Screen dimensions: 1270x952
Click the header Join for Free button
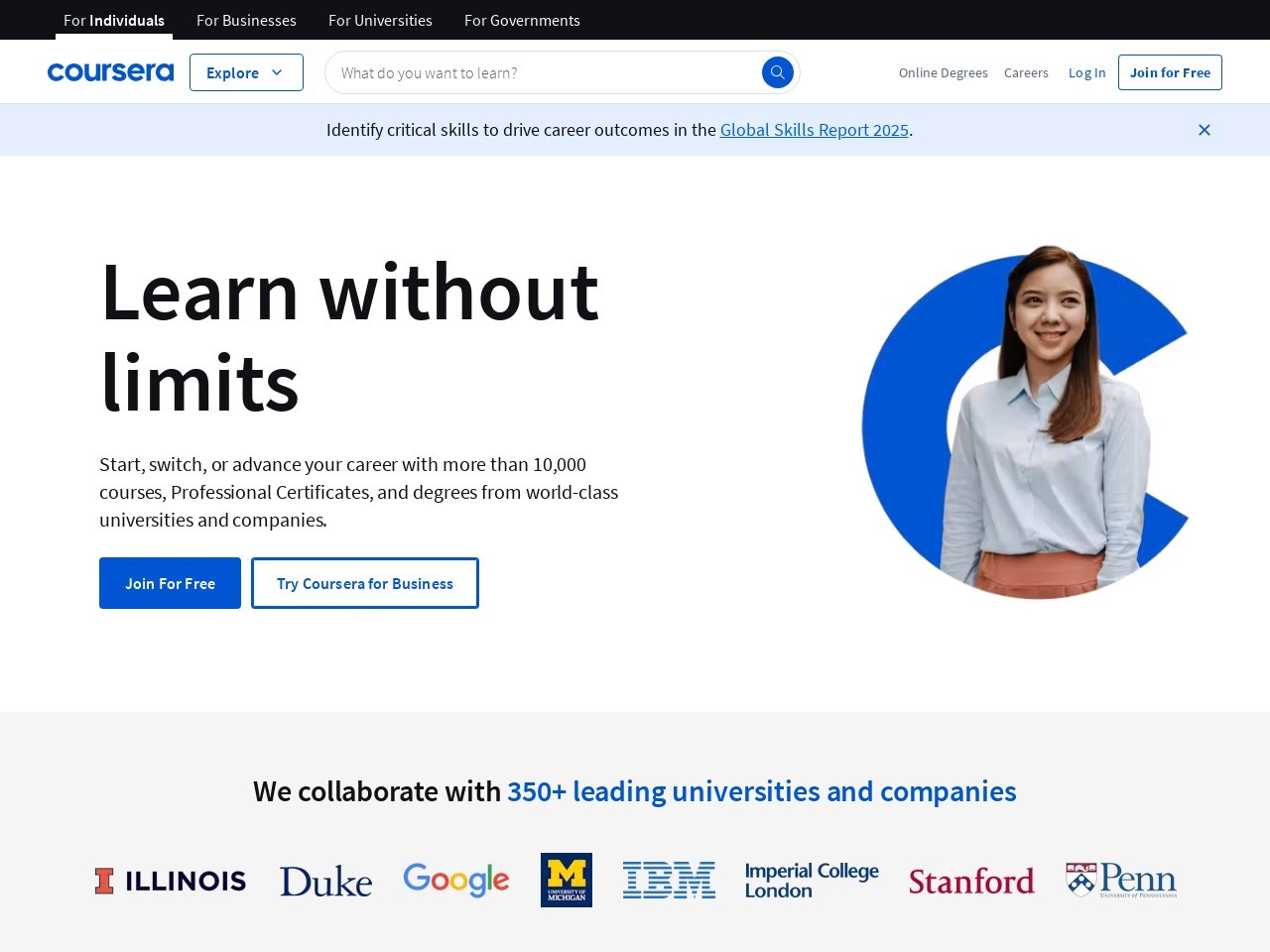point(1170,72)
